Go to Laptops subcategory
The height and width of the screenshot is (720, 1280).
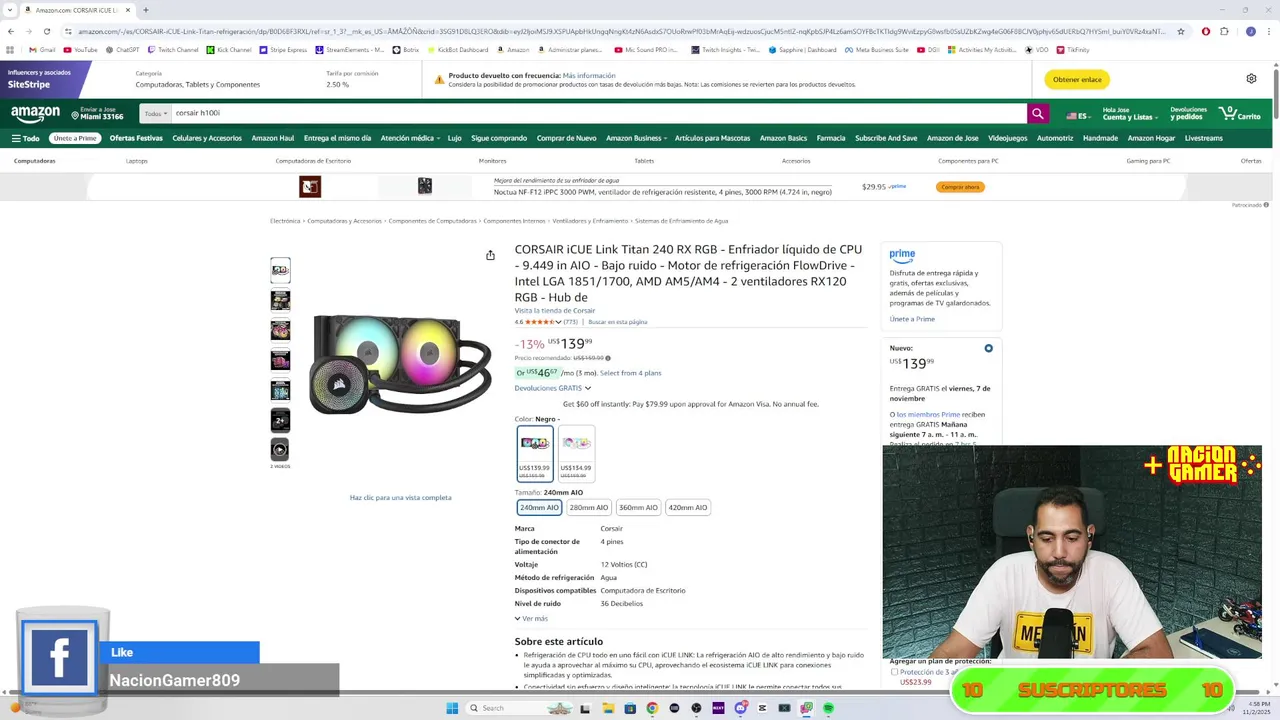[136, 161]
